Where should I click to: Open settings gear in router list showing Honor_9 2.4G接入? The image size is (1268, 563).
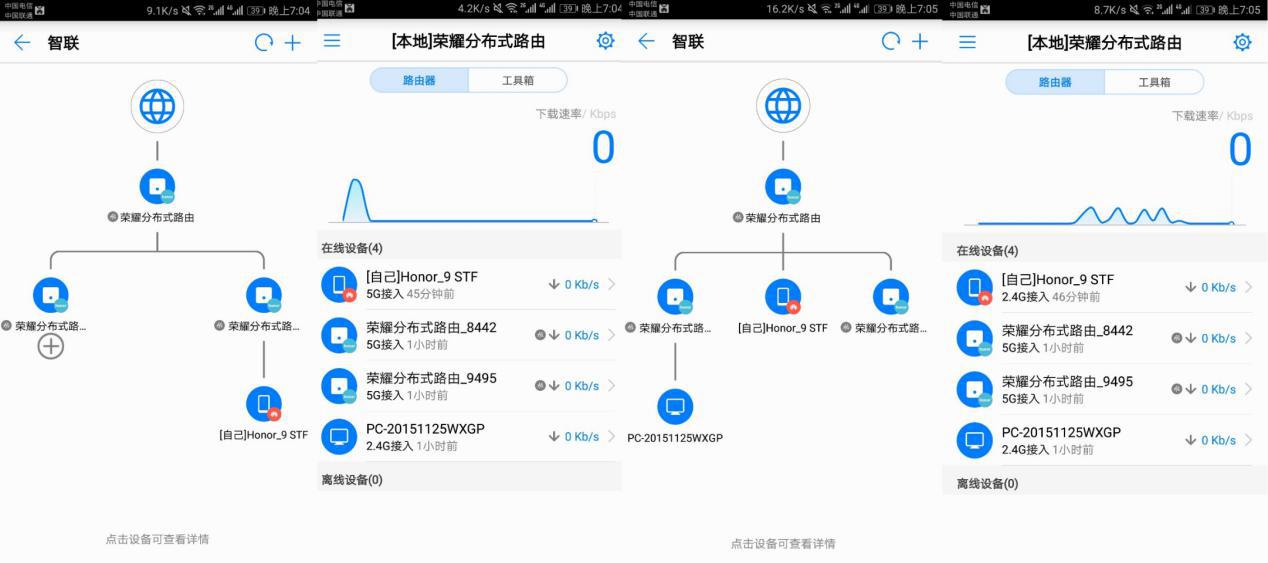[x=1242, y=42]
